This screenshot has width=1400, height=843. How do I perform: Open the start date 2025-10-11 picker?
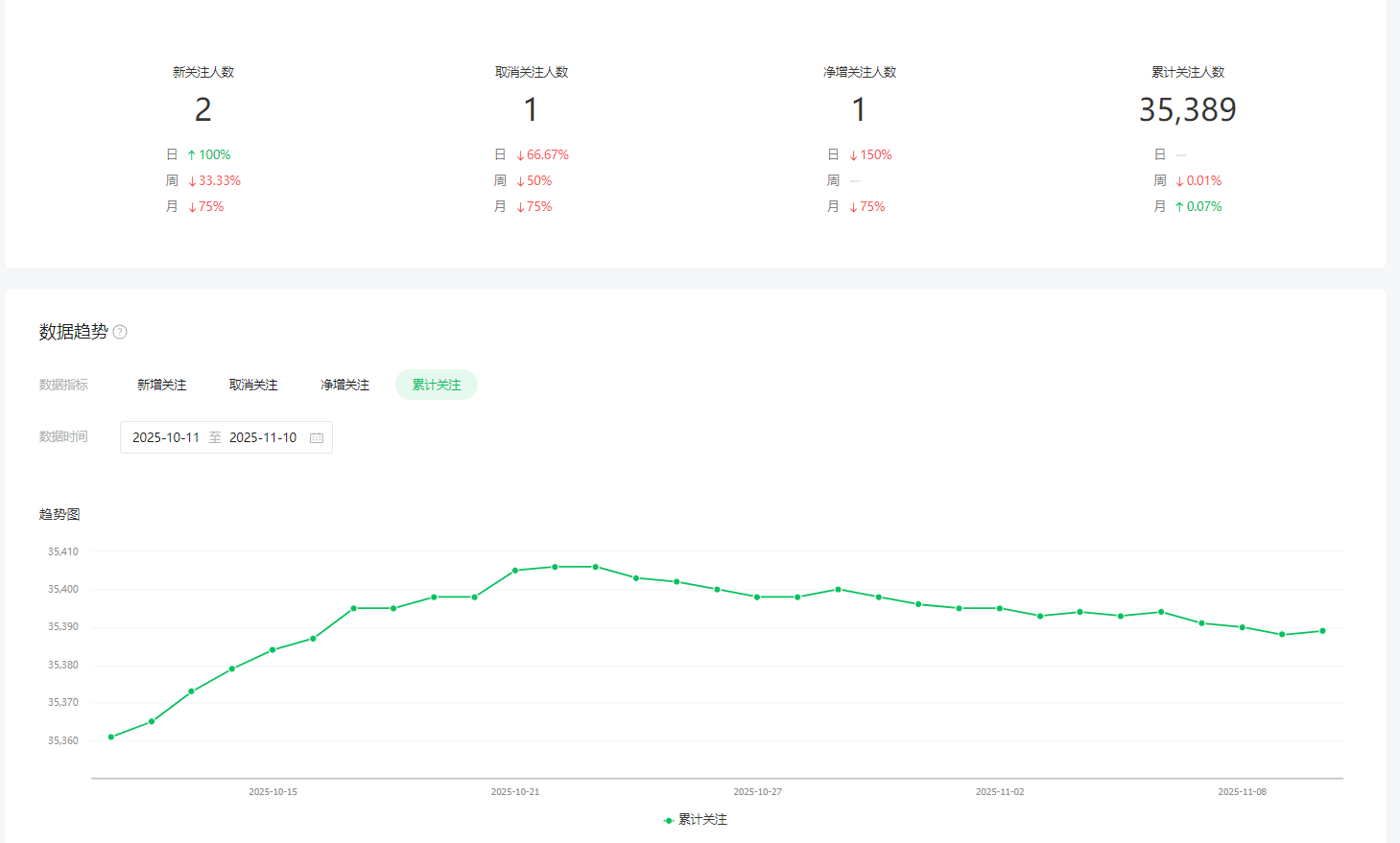click(x=166, y=437)
